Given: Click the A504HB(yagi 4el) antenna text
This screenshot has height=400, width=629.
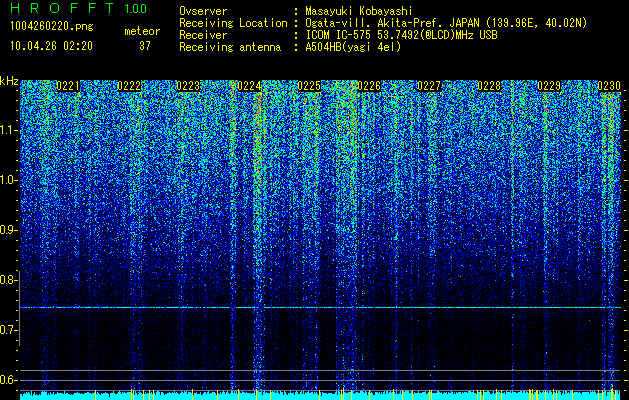Looking at the screenshot, I should click(353, 47).
